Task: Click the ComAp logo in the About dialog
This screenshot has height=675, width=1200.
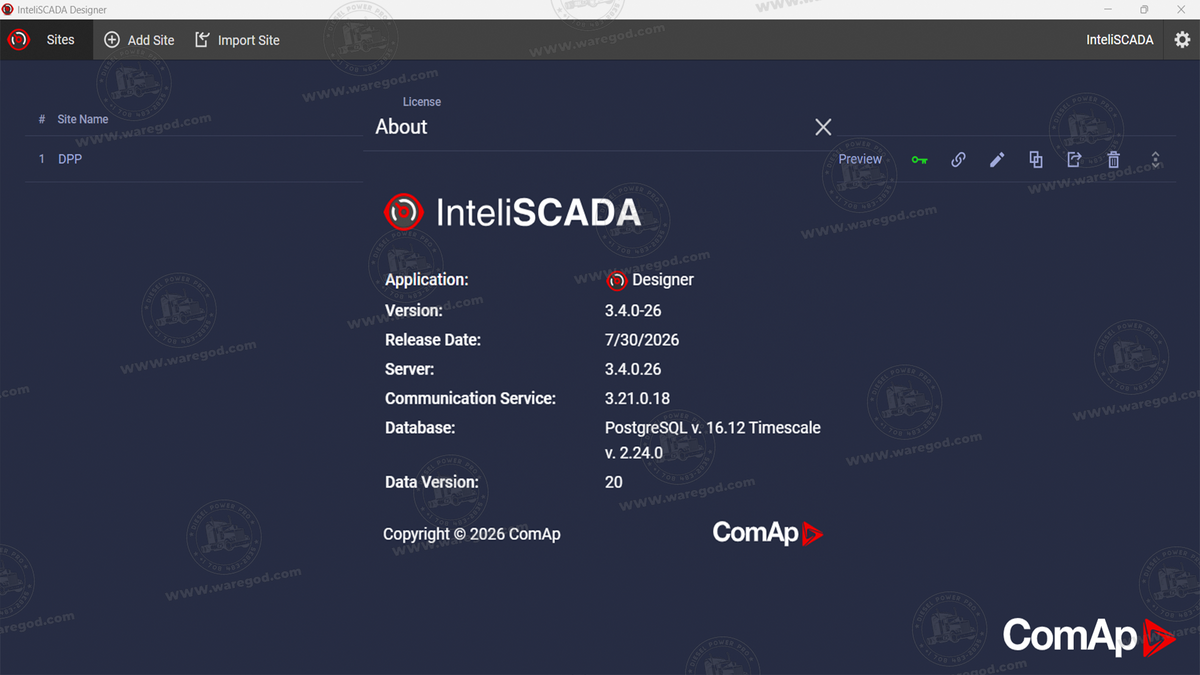Action: 767,533
